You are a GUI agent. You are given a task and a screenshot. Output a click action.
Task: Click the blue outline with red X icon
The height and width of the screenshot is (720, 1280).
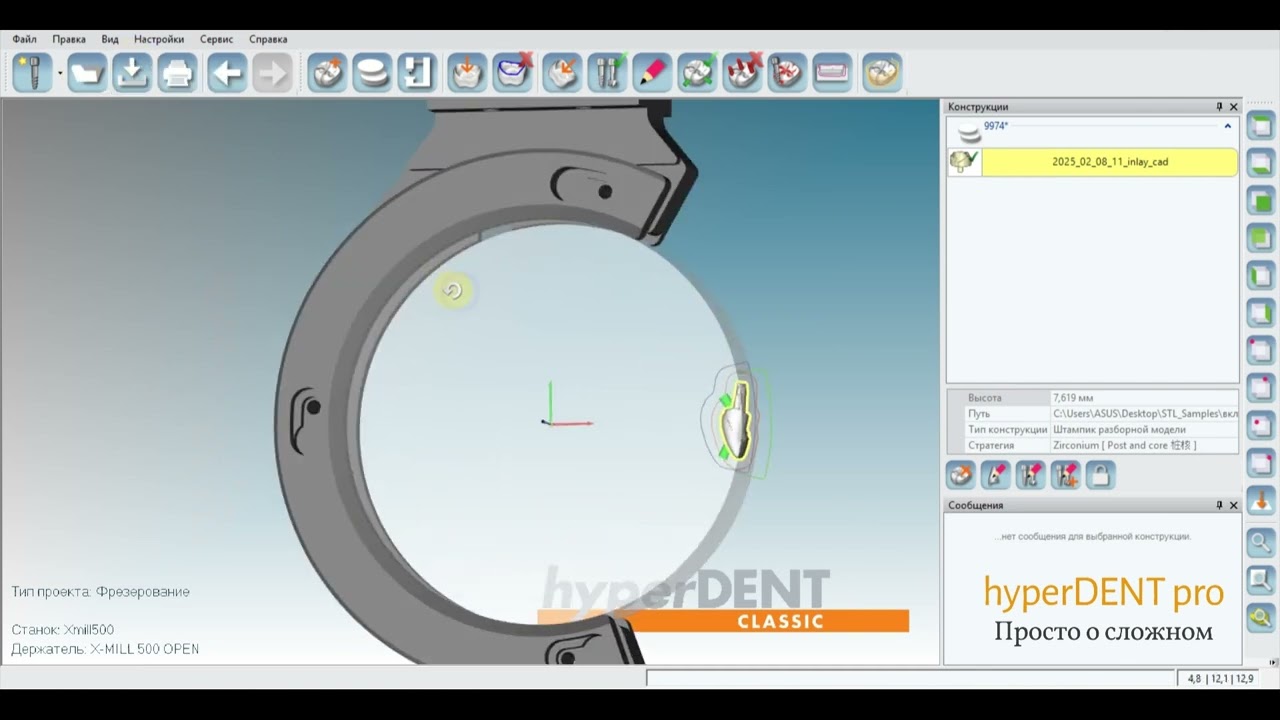click(513, 73)
